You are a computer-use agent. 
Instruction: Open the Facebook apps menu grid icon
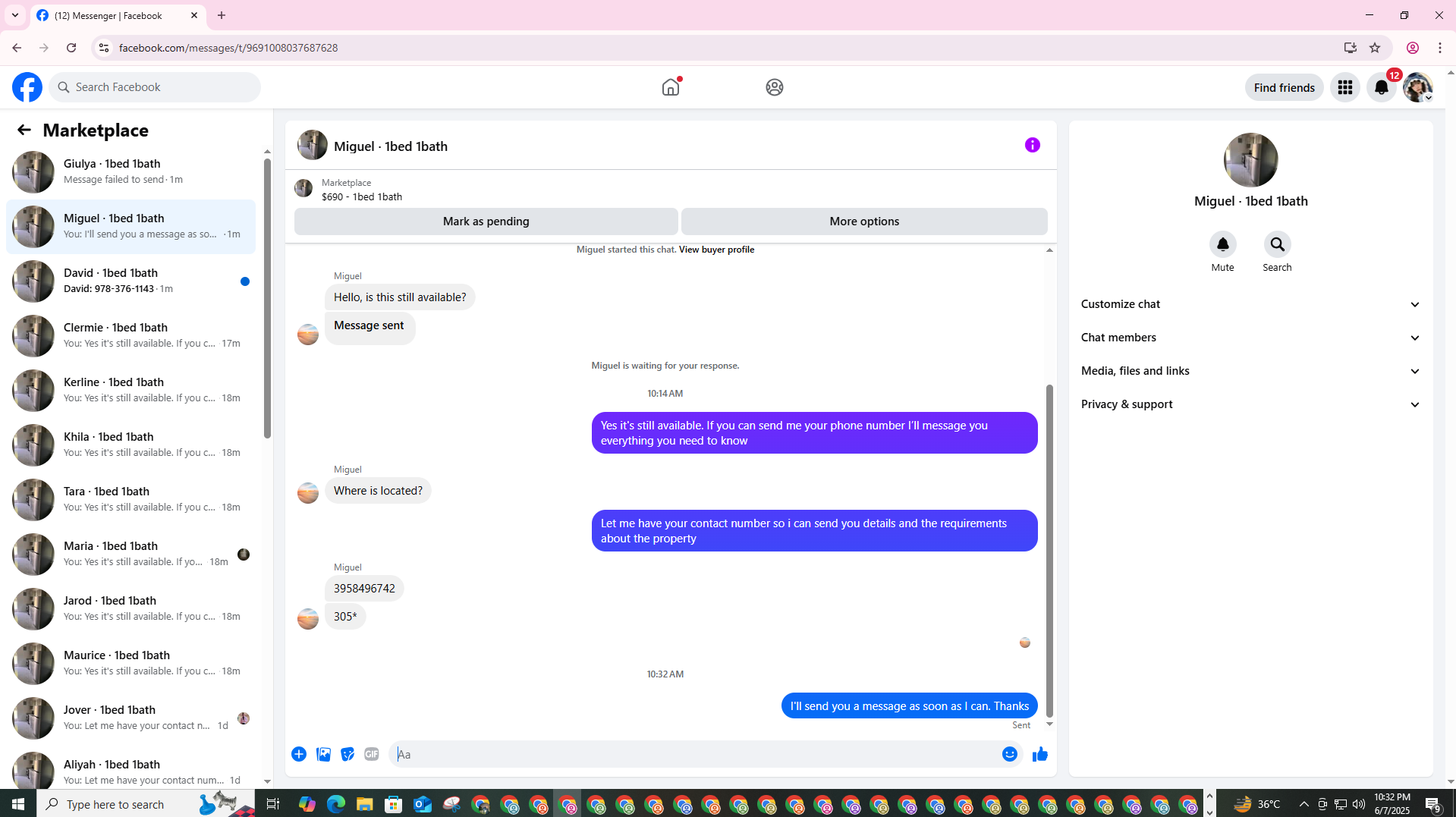(1344, 87)
